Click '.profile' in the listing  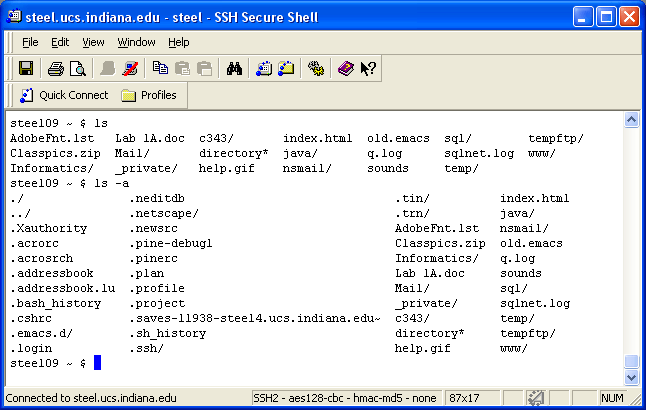click(157, 288)
